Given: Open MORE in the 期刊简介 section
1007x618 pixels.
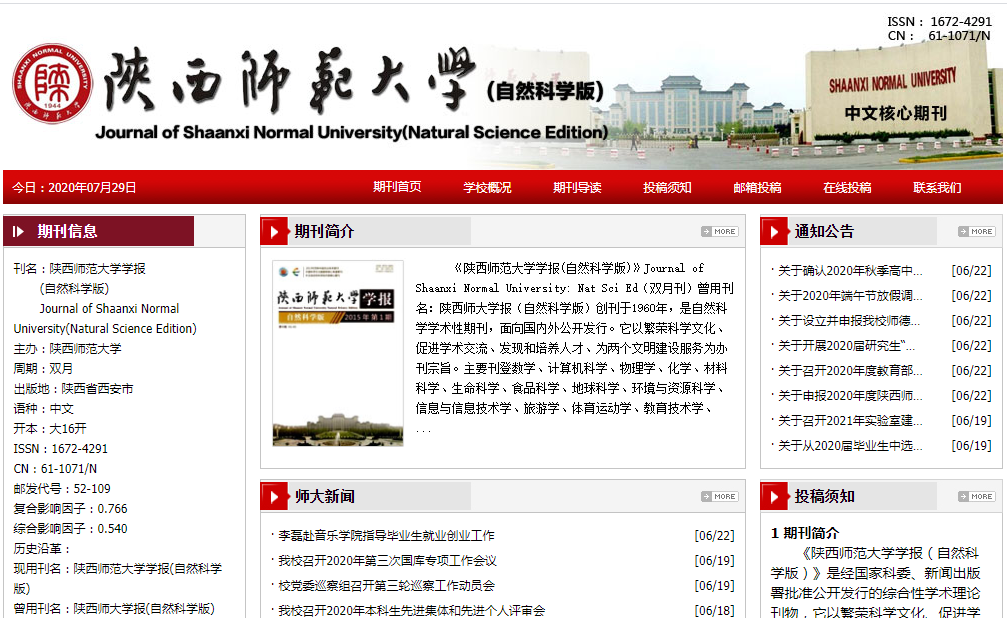Looking at the screenshot, I should [x=719, y=231].
